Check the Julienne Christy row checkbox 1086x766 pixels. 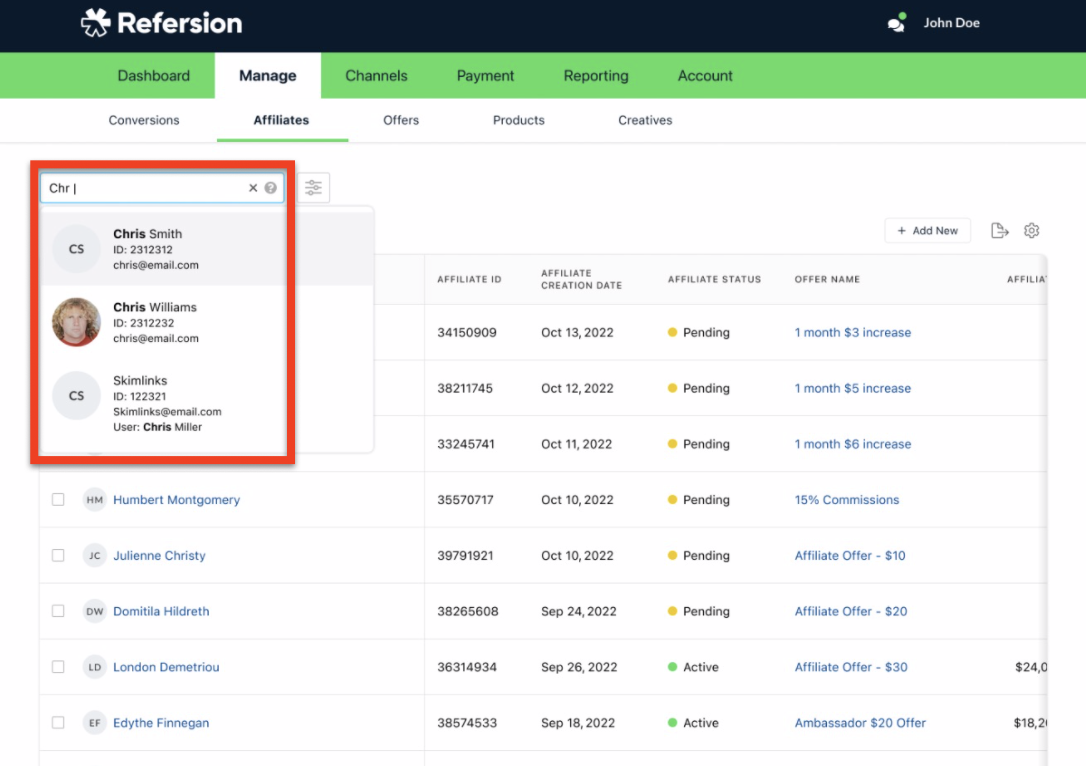(x=58, y=555)
